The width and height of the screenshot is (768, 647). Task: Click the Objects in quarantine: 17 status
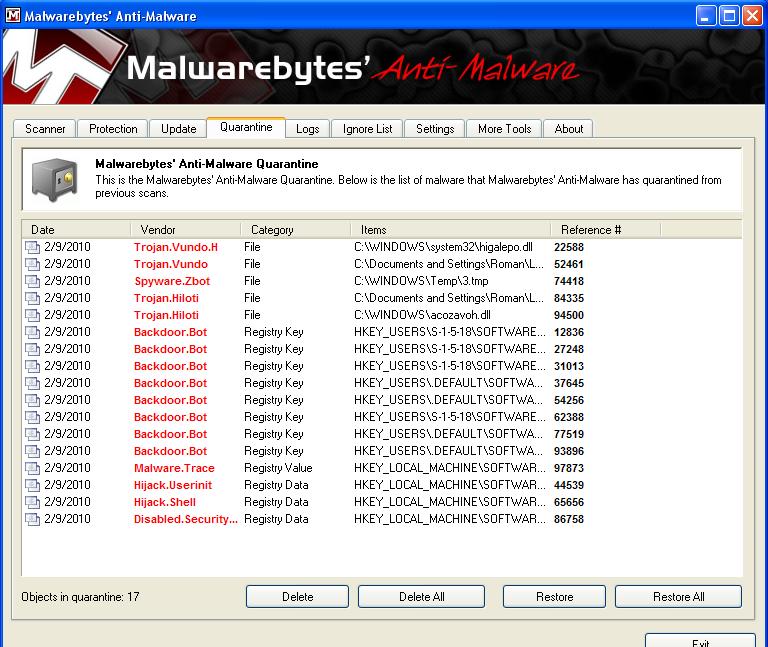80,597
